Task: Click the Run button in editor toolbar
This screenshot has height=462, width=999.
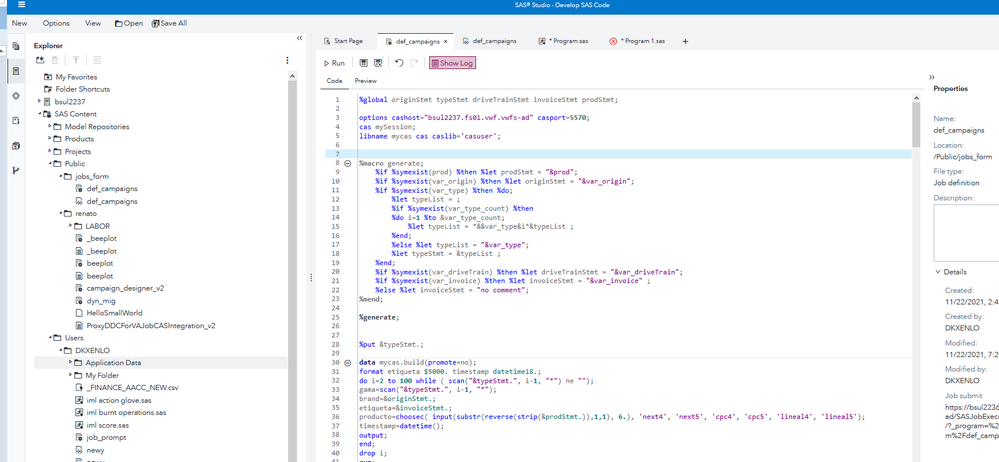Action: click(334, 63)
